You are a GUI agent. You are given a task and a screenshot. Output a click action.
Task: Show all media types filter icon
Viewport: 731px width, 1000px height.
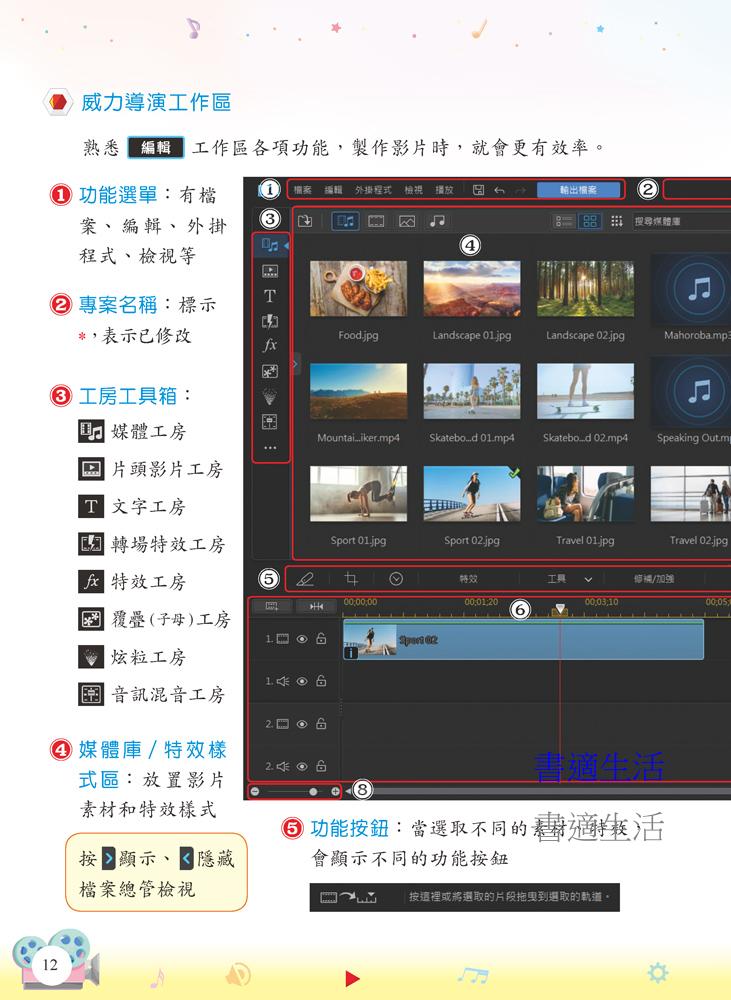[x=345, y=221]
